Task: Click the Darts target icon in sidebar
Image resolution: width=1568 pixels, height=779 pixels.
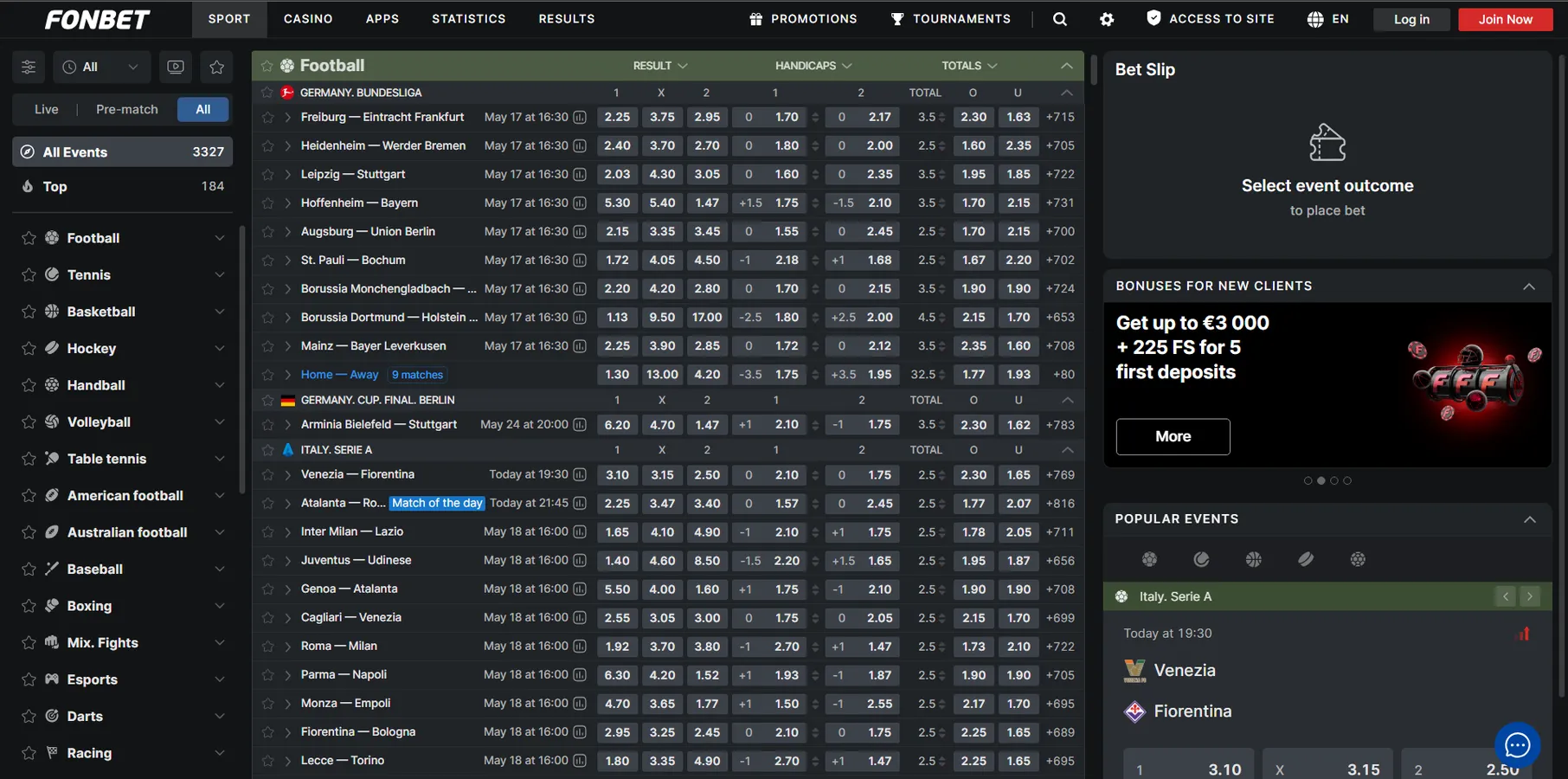Action: tap(52, 716)
